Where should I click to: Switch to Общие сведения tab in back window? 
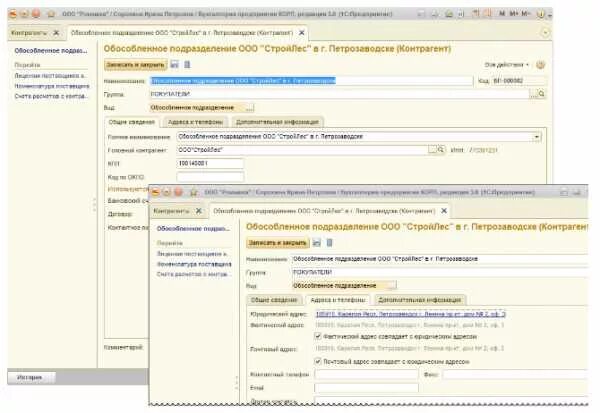click(131, 122)
